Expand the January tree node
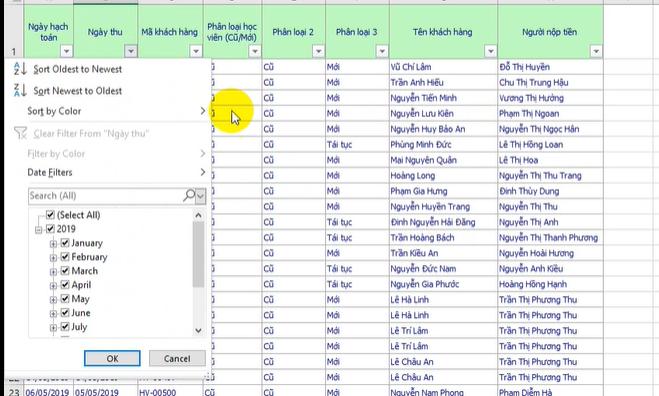Viewport: 659px width, 396px height. (x=53, y=243)
